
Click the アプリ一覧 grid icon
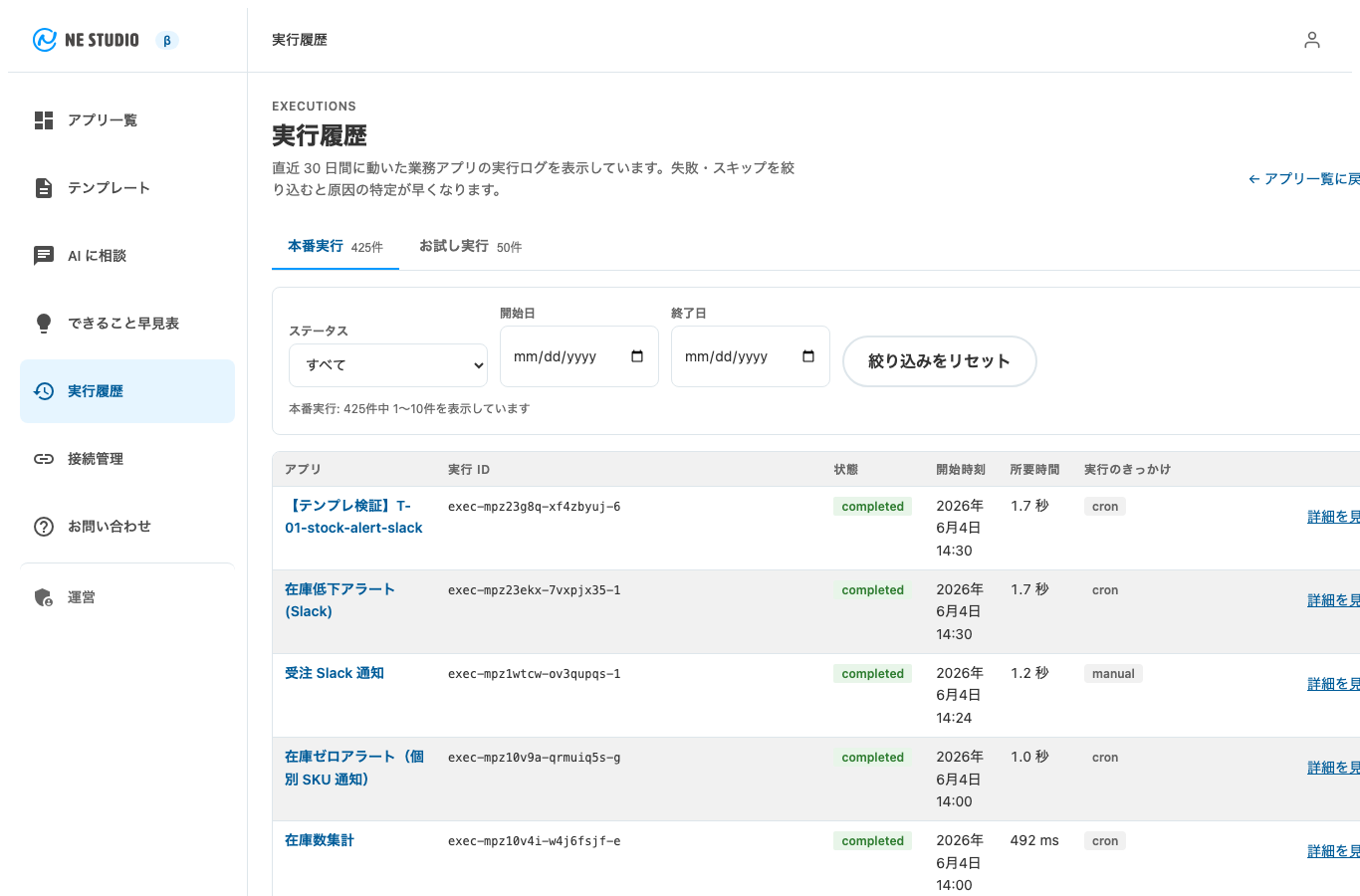pos(44,120)
